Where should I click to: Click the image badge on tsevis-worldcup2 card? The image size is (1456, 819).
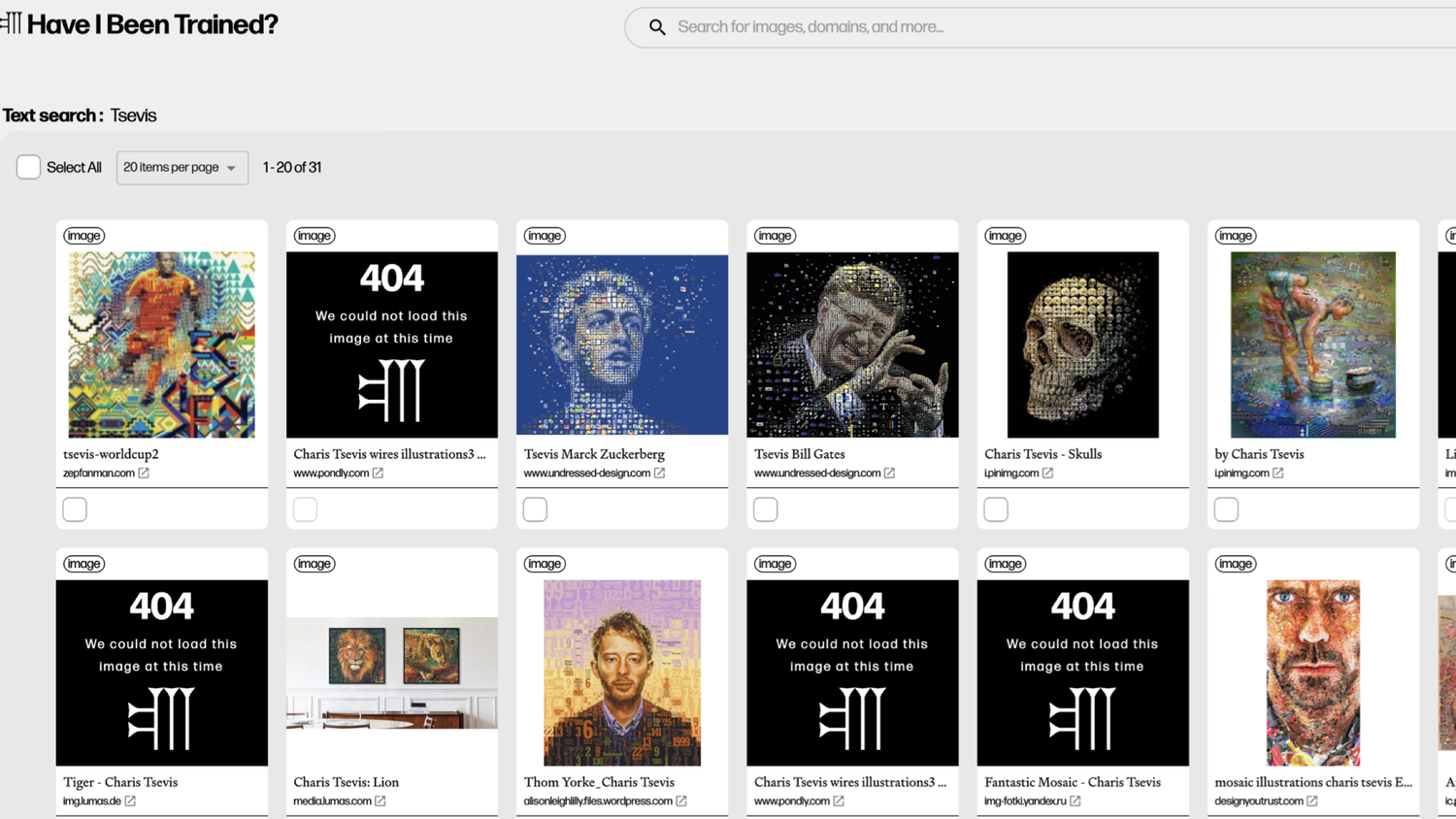coord(83,236)
